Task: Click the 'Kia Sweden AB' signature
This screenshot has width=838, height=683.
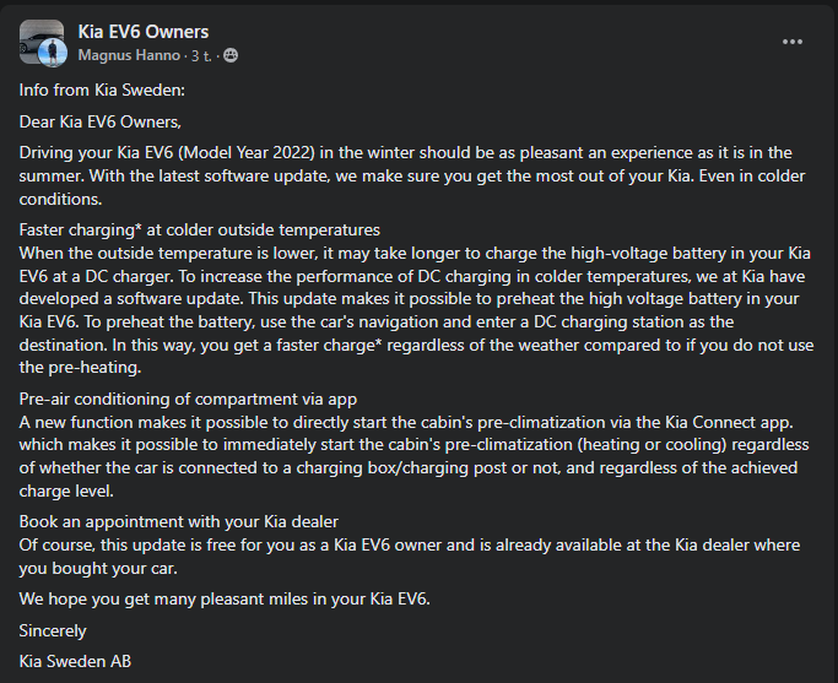Action: click(x=75, y=662)
